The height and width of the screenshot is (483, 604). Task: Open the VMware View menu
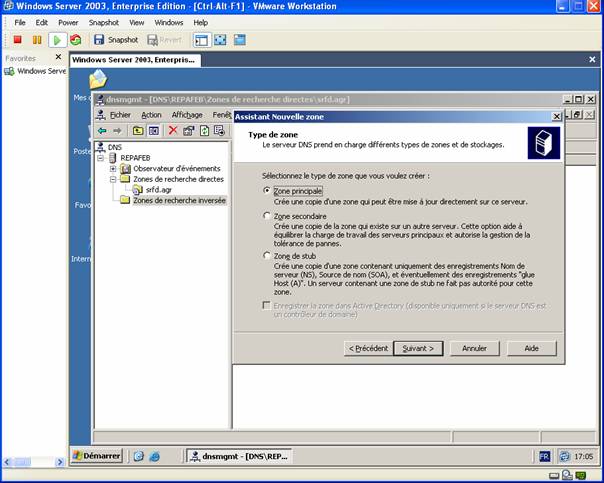pos(136,23)
